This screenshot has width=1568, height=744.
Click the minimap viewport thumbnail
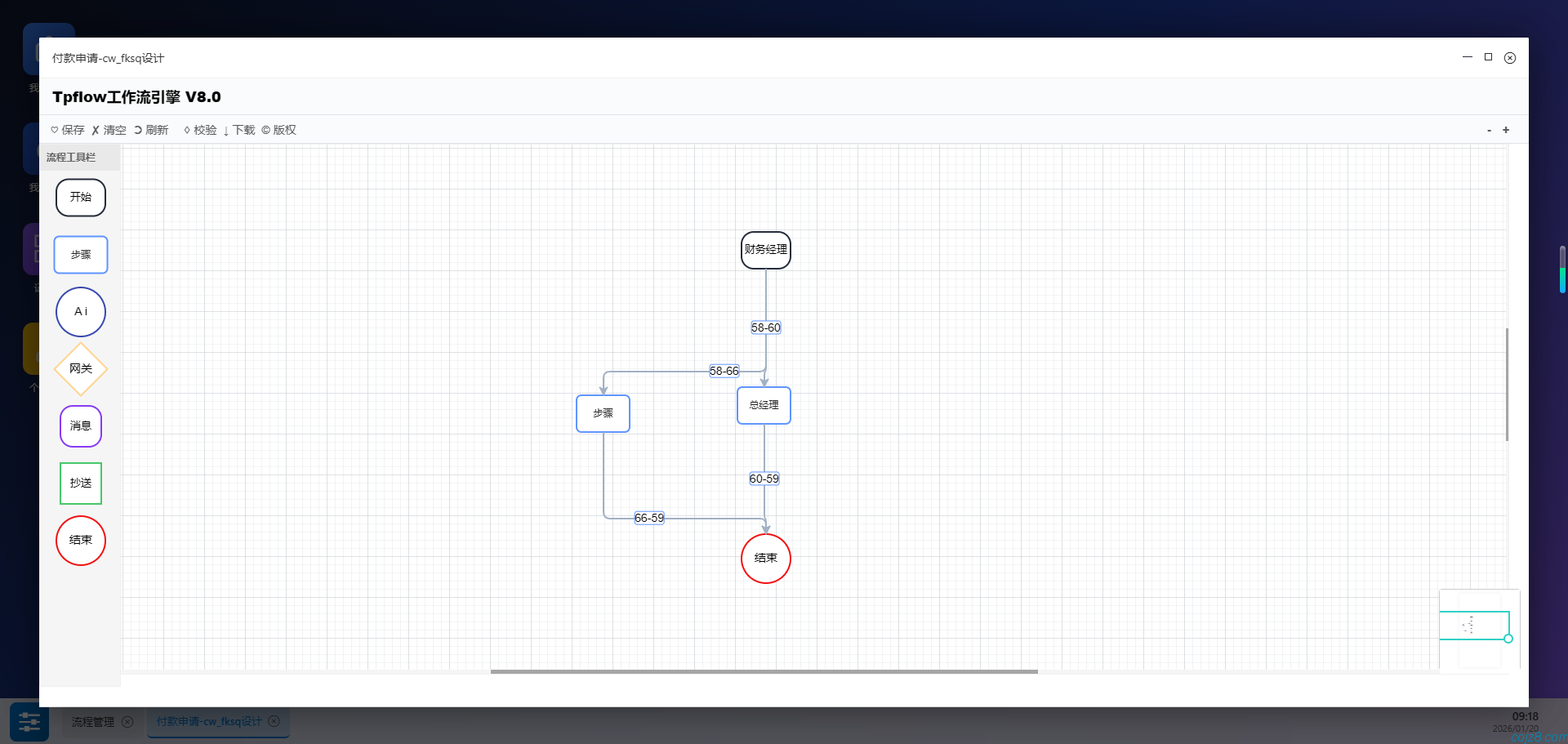[1474, 626]
